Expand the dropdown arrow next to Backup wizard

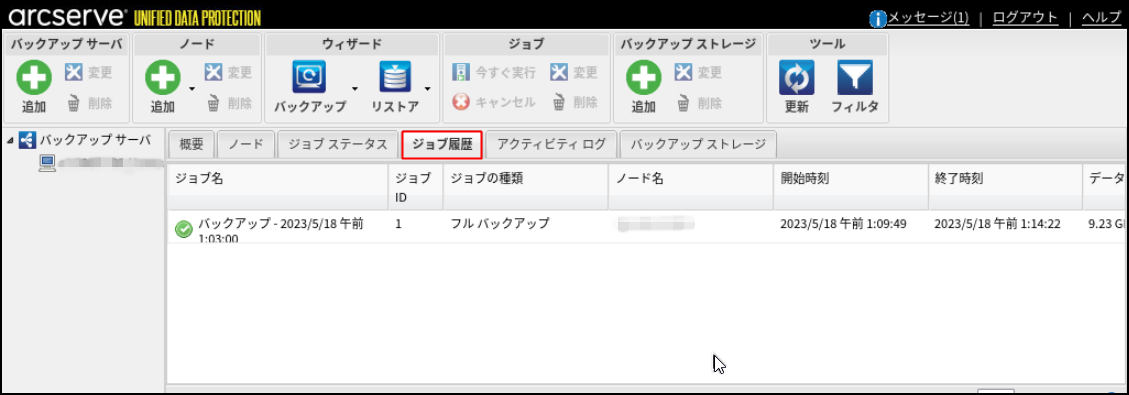pyautogui.click(x=355, y=89)
